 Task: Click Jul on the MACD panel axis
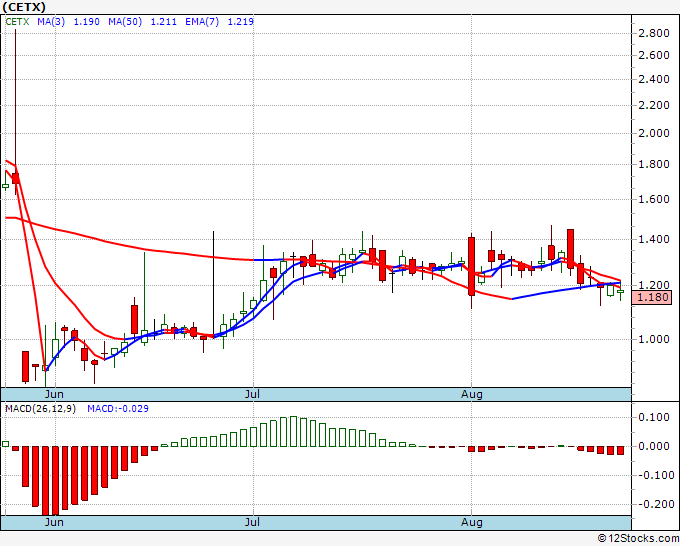coord(252,522)
